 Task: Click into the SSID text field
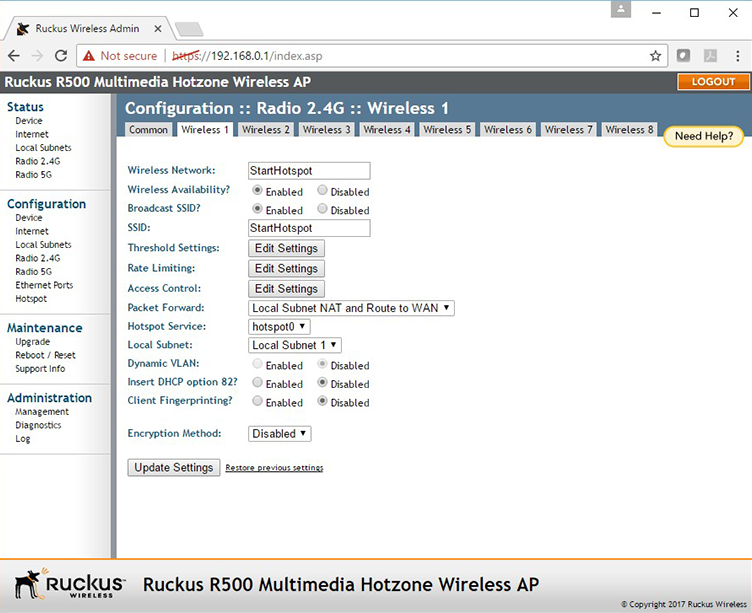point(309,229)
